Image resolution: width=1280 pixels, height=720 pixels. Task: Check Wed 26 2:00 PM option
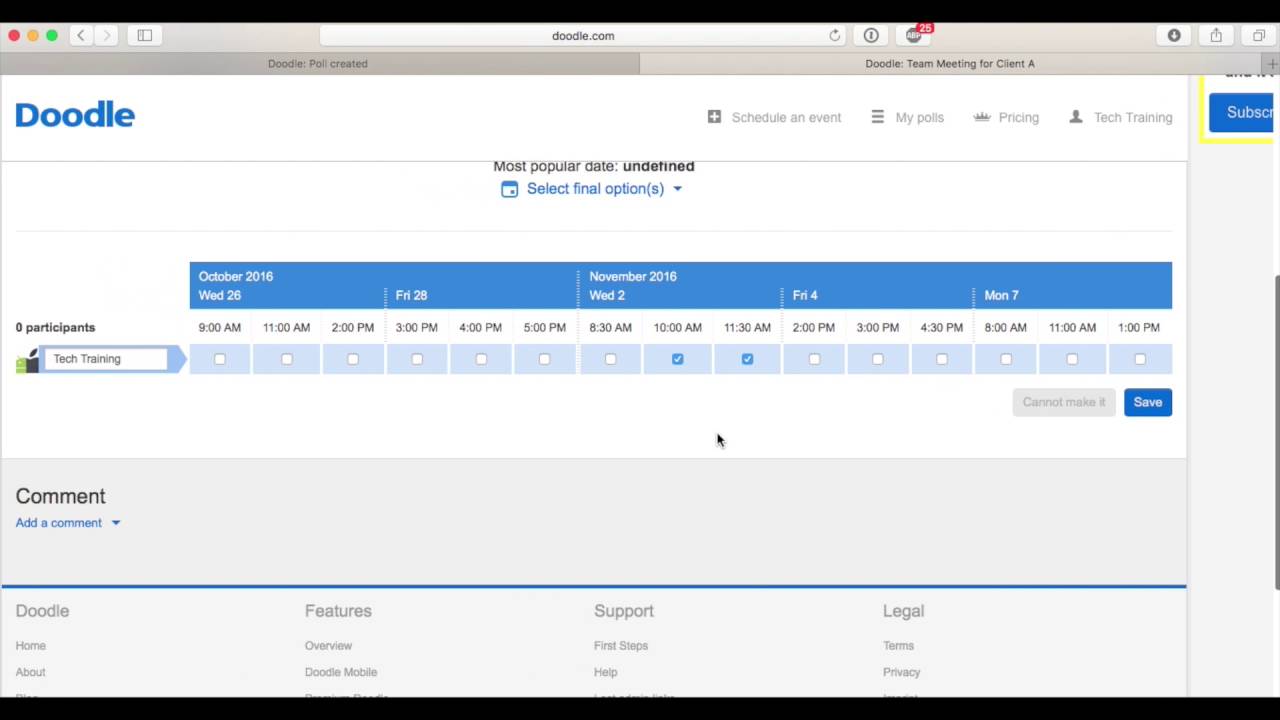click(353, 359)
